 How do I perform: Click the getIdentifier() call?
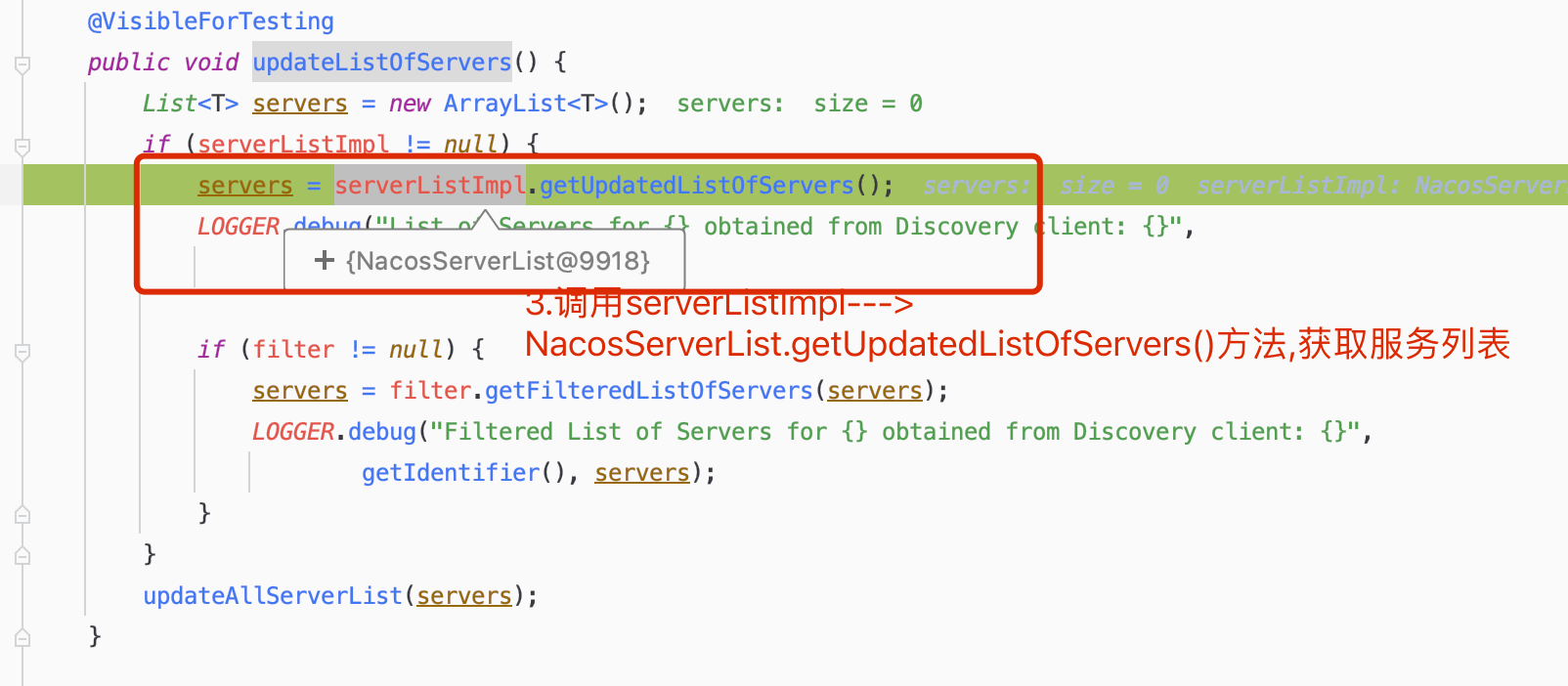(x=464, y=473)
